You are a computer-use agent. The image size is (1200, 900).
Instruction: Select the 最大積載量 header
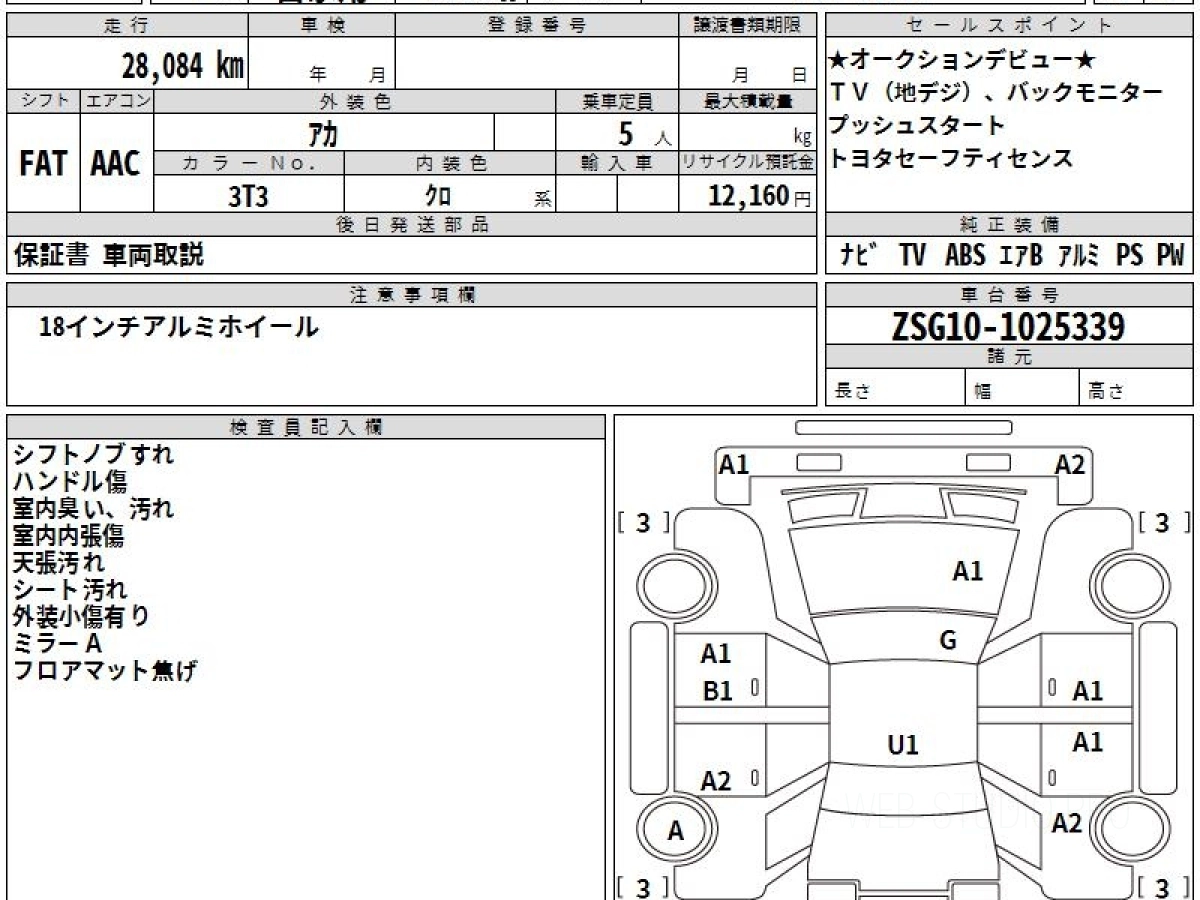pyautogui.click(x=747, y=101)
